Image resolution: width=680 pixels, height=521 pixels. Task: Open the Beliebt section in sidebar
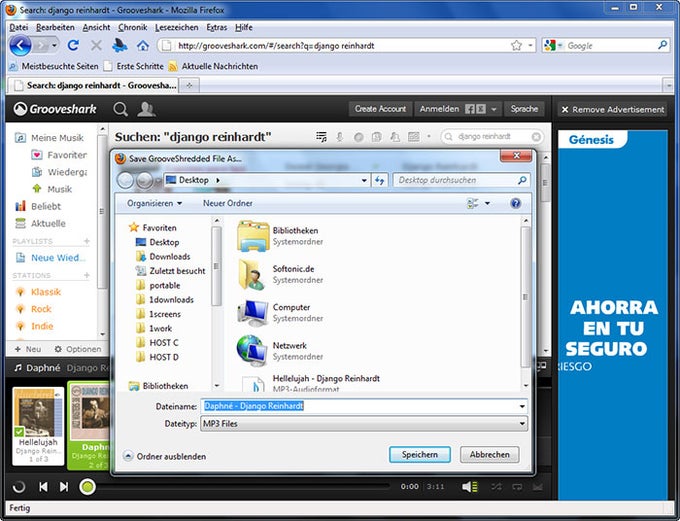(x=38, y=206)
